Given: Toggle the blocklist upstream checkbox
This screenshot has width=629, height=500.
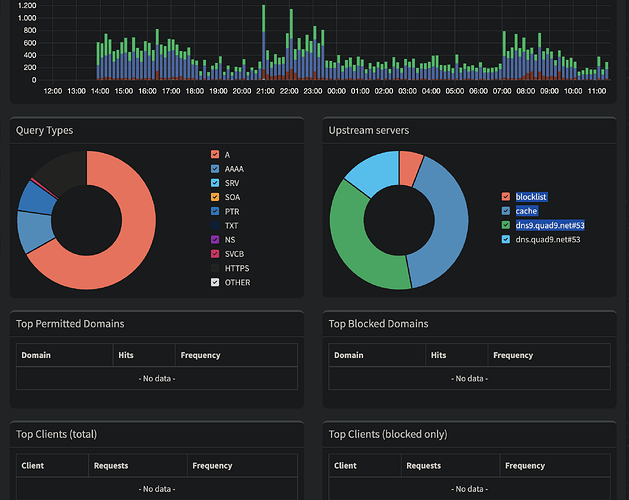Looking at the screenshot, I should (x=505, y=197).
